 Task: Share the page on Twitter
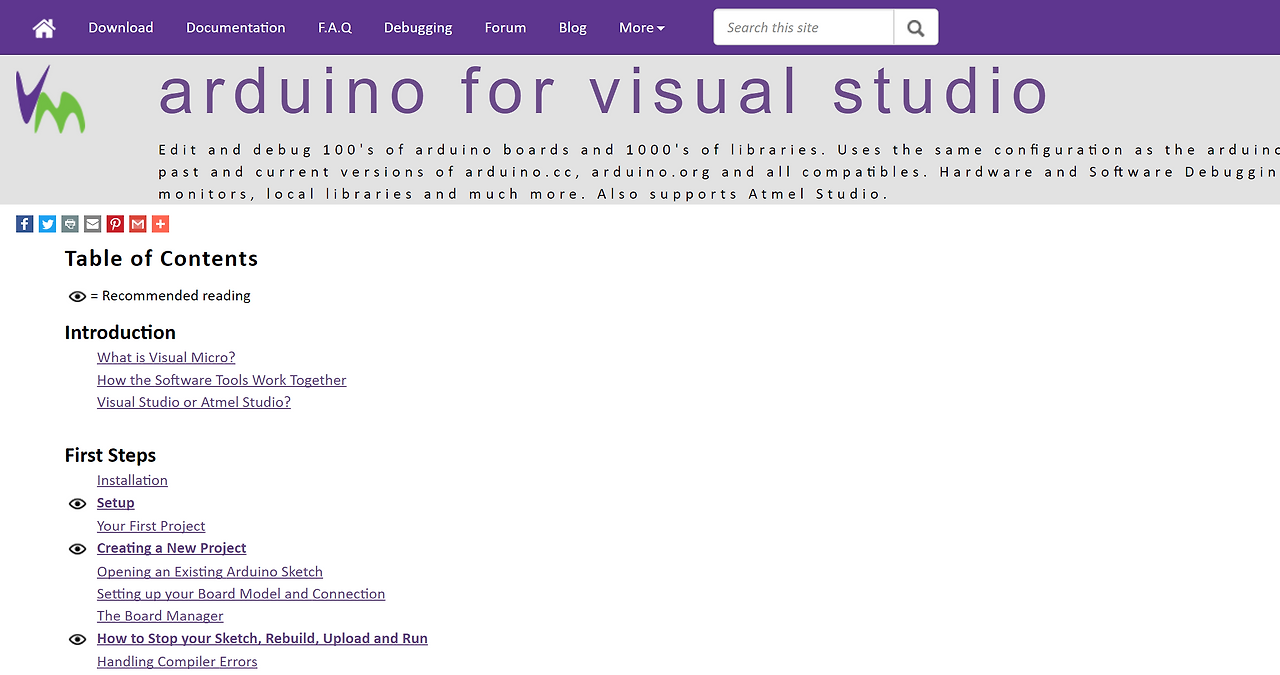(47, 224)
